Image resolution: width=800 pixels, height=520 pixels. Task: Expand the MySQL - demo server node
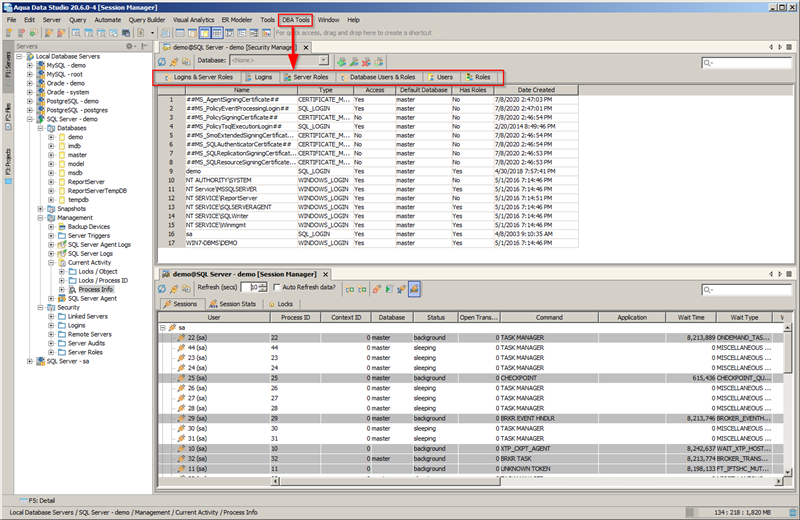click(x=30, y=65)
